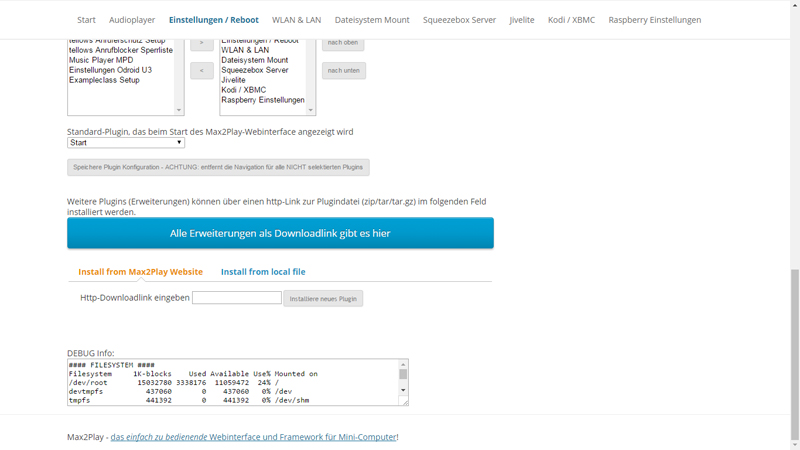Select Squeezebox Server in right list

pyautogui.click(x=255, y=70)
